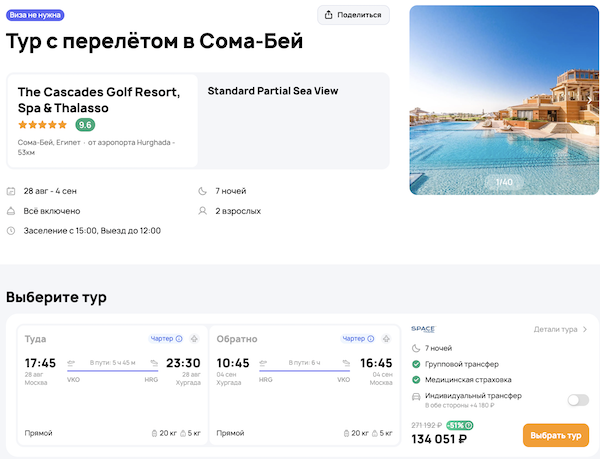
Task: Open The Cascades Golf Resort hotel title
Action: click(x=99, y=99)
